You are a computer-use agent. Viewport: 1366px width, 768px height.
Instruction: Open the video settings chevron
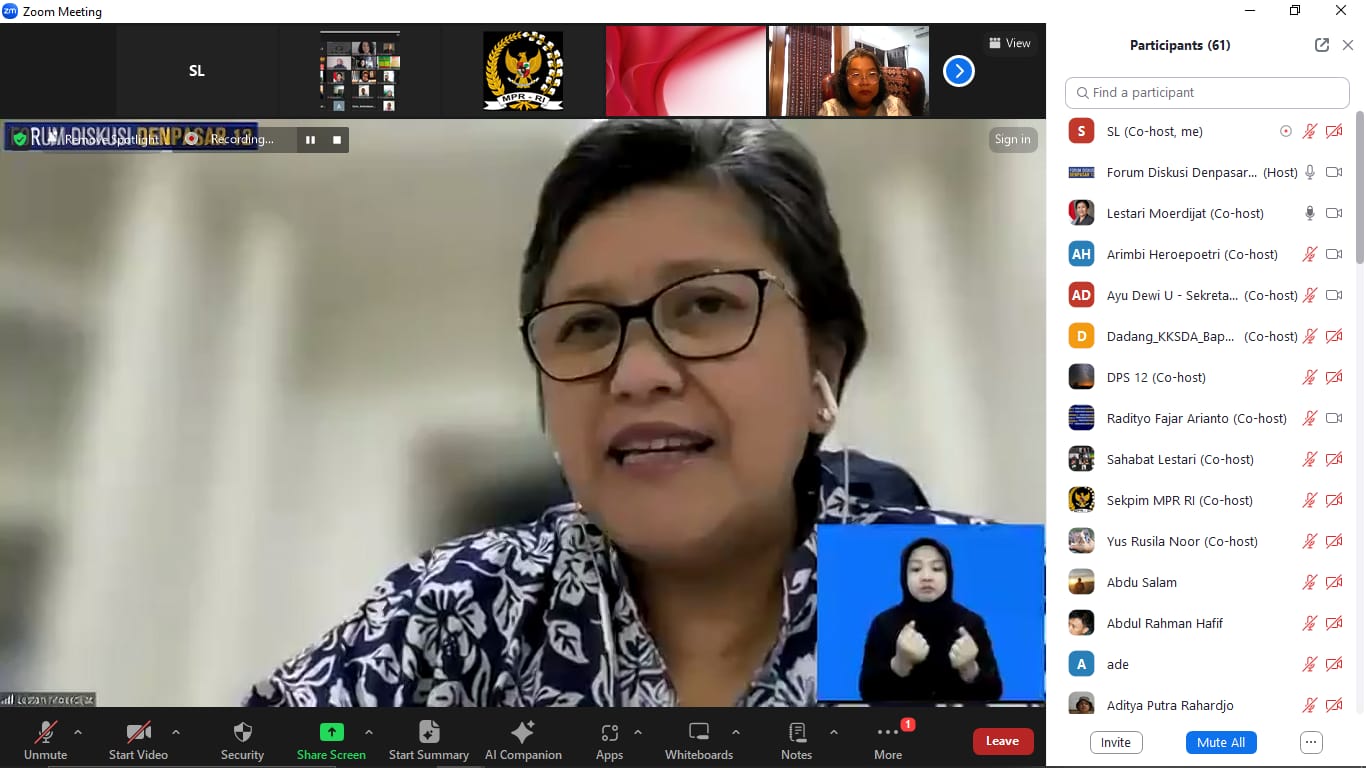[x=176, y=731]
